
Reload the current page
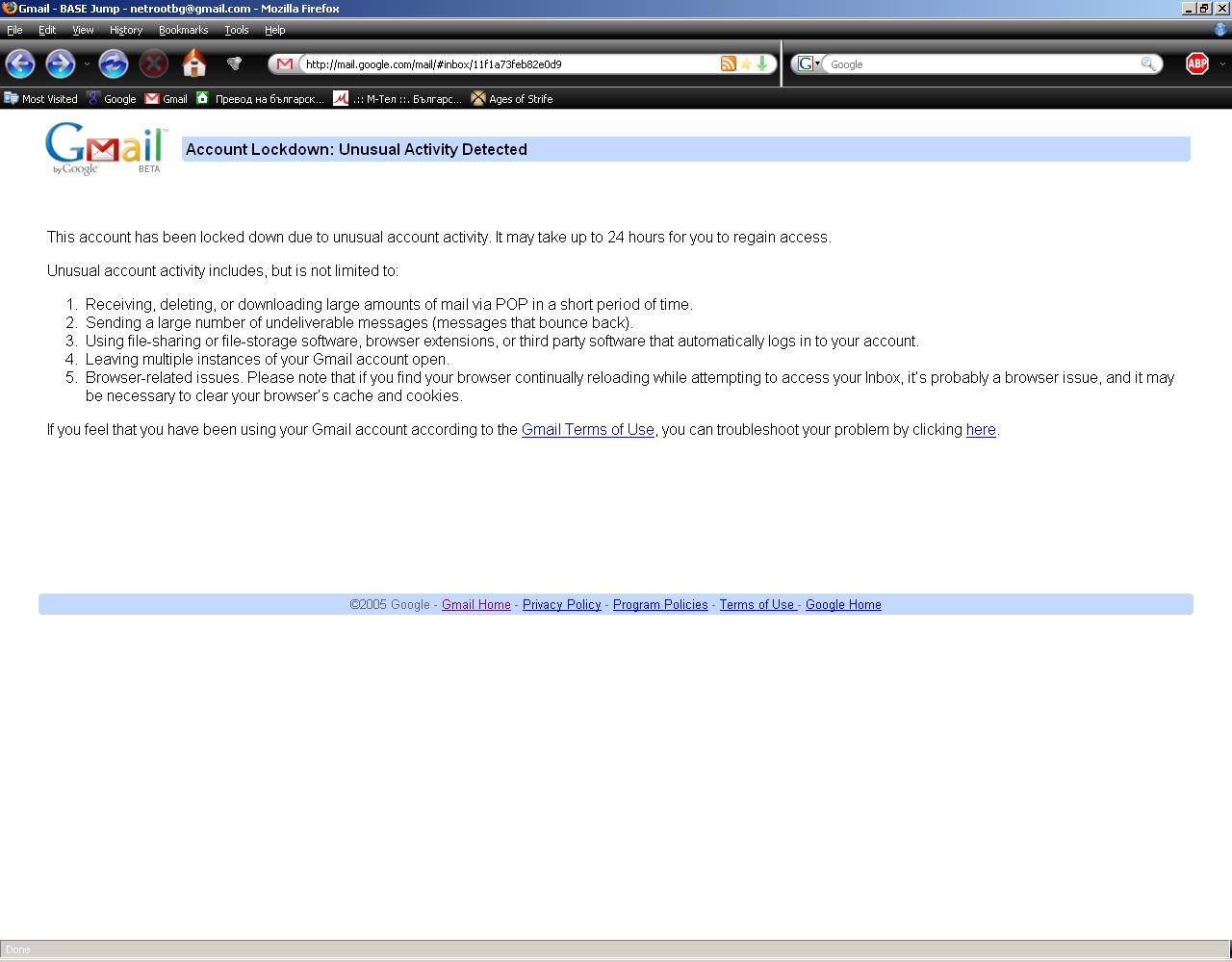pos(113,63)
